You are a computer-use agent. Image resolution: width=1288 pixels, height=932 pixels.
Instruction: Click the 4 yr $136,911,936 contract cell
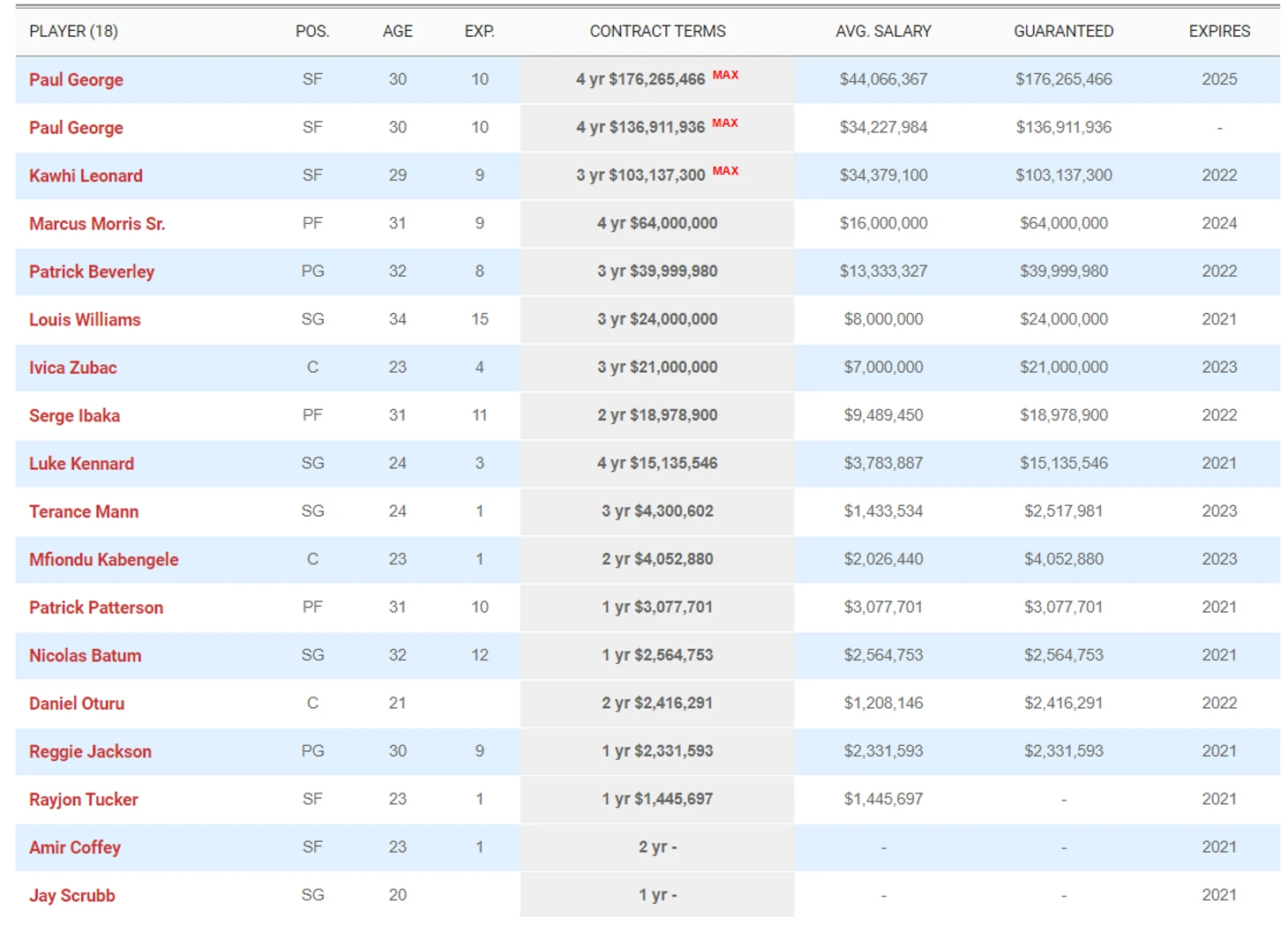[x=657, y=128]
